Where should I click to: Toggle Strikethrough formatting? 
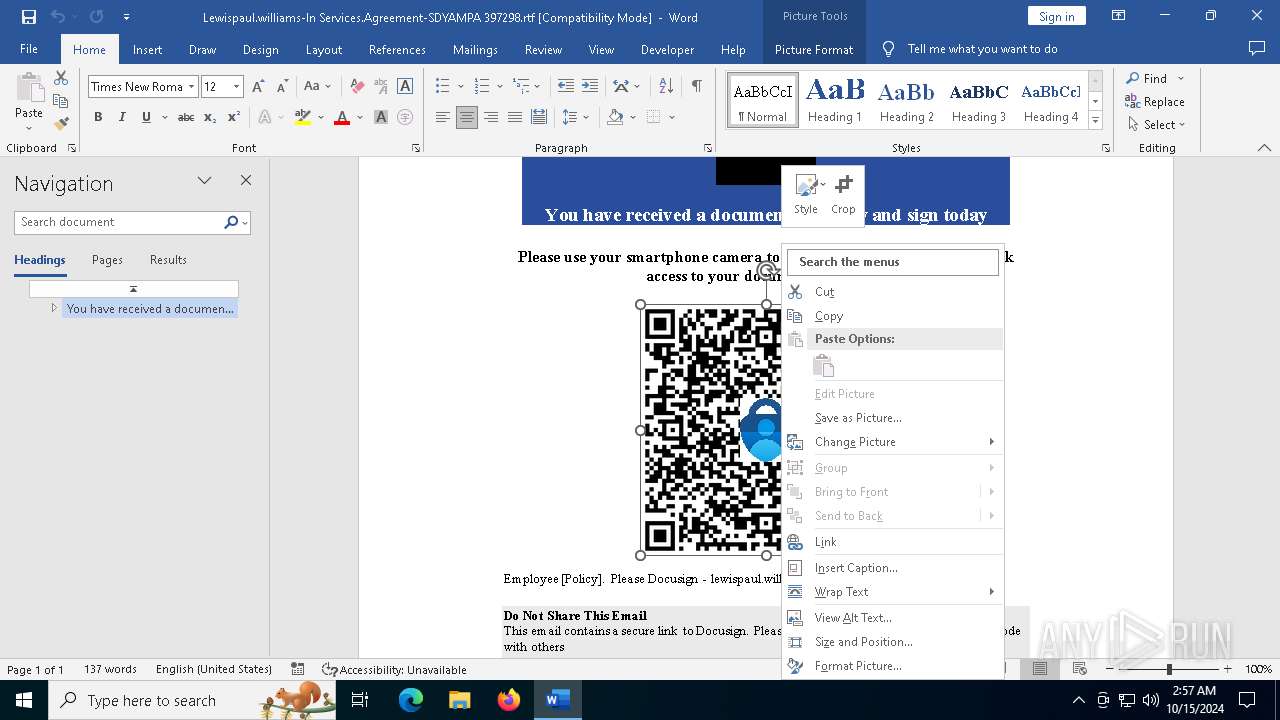[186, 117]
